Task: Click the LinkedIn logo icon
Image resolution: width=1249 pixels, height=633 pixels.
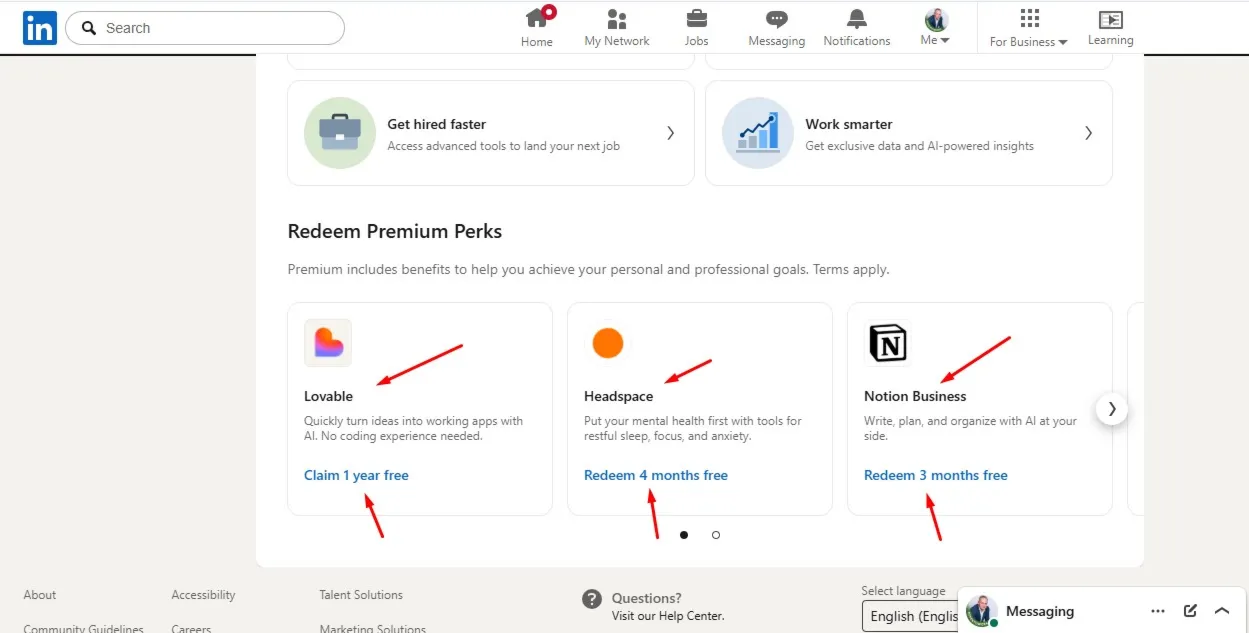Action: pos(40,28)
